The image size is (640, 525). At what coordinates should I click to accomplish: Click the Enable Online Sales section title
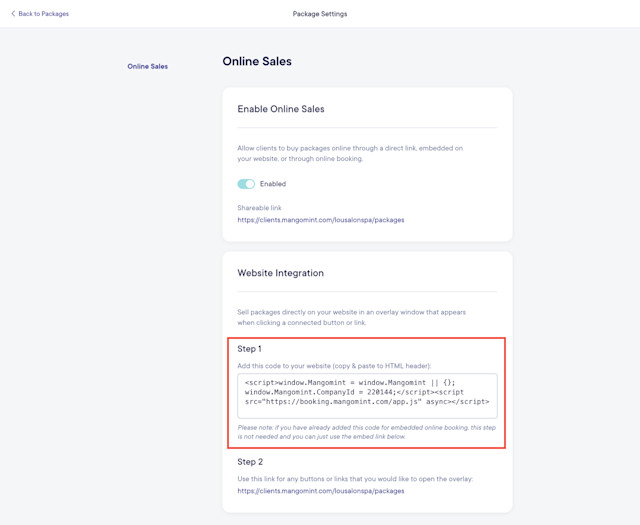pyautogui.click(x=281, y=109)
